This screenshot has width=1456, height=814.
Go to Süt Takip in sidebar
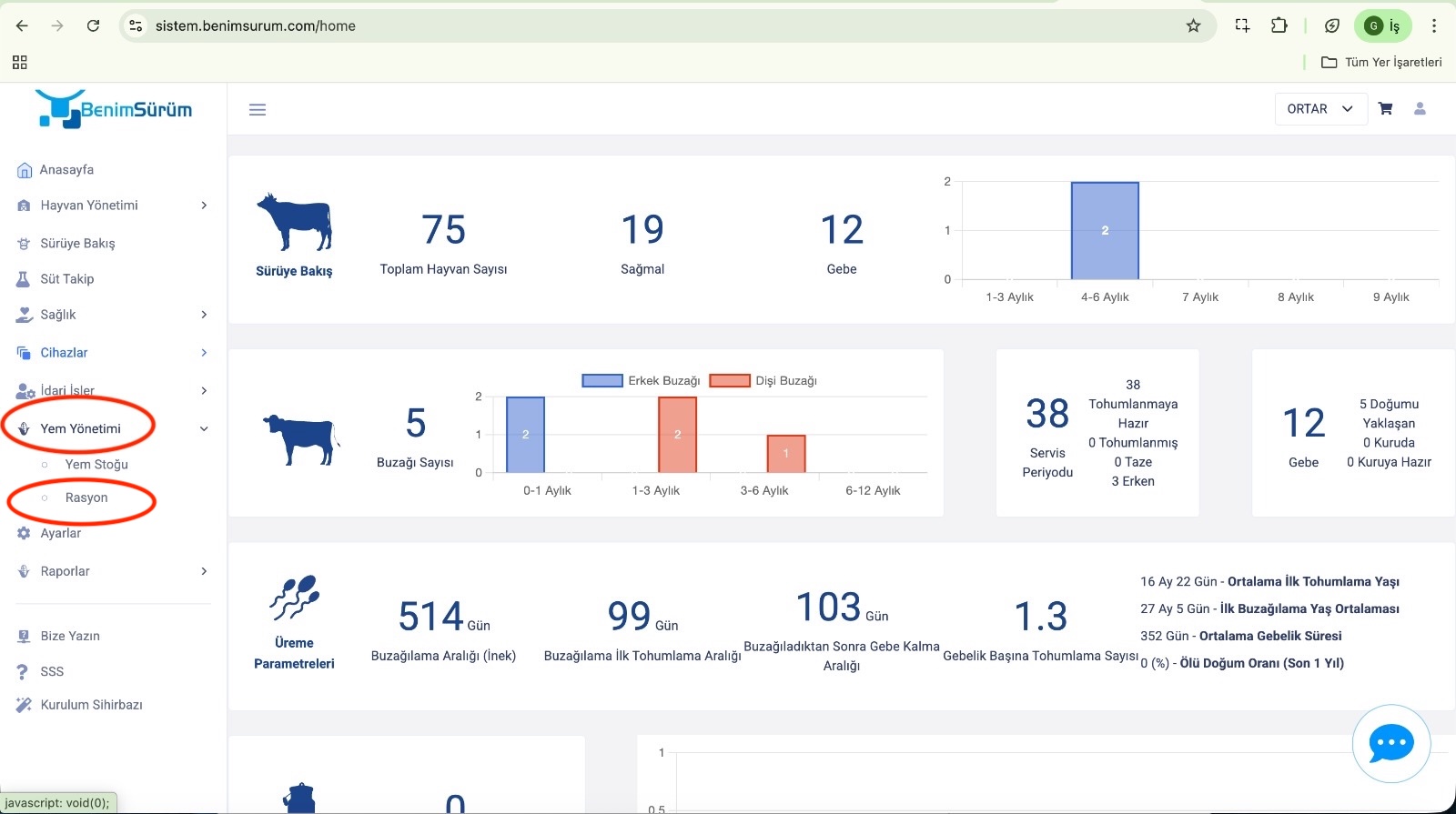[x=66, y=279]
